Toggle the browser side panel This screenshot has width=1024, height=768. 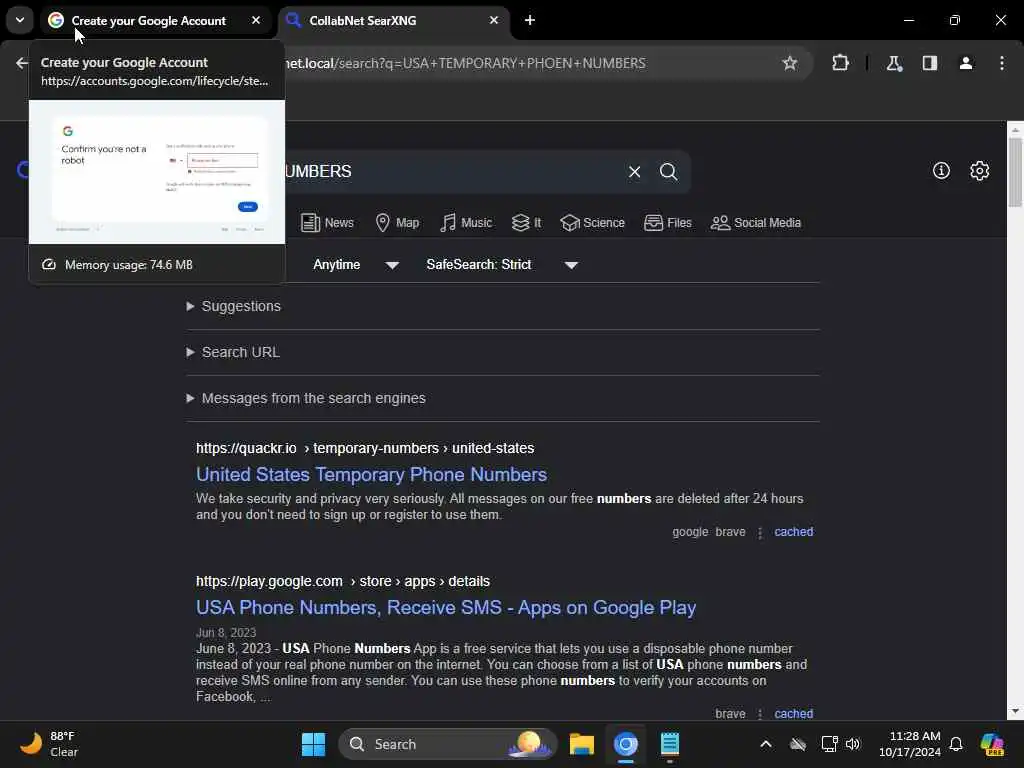929,63
